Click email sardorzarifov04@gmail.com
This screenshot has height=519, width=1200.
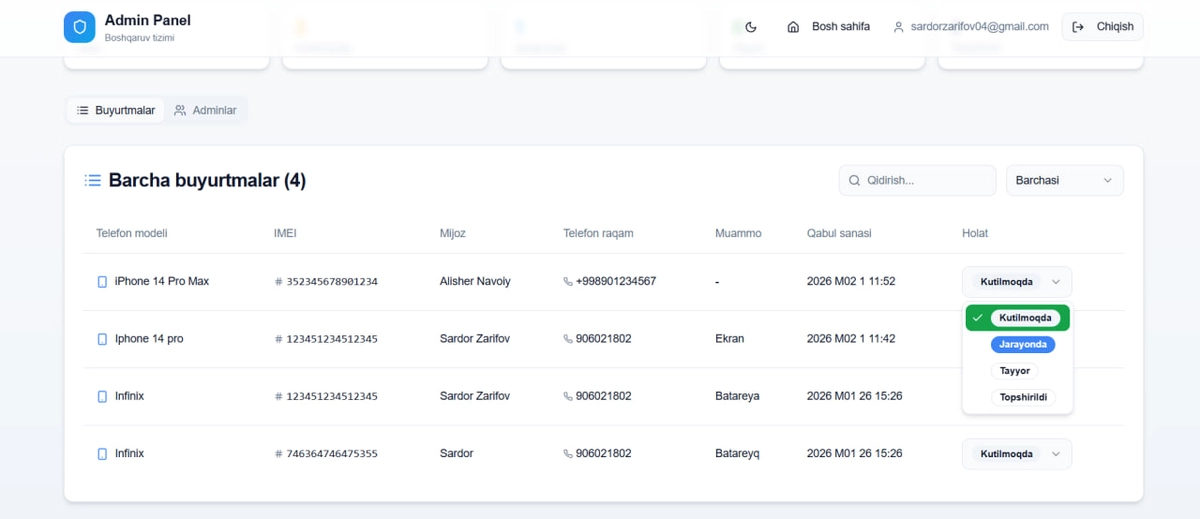(979, 27)
